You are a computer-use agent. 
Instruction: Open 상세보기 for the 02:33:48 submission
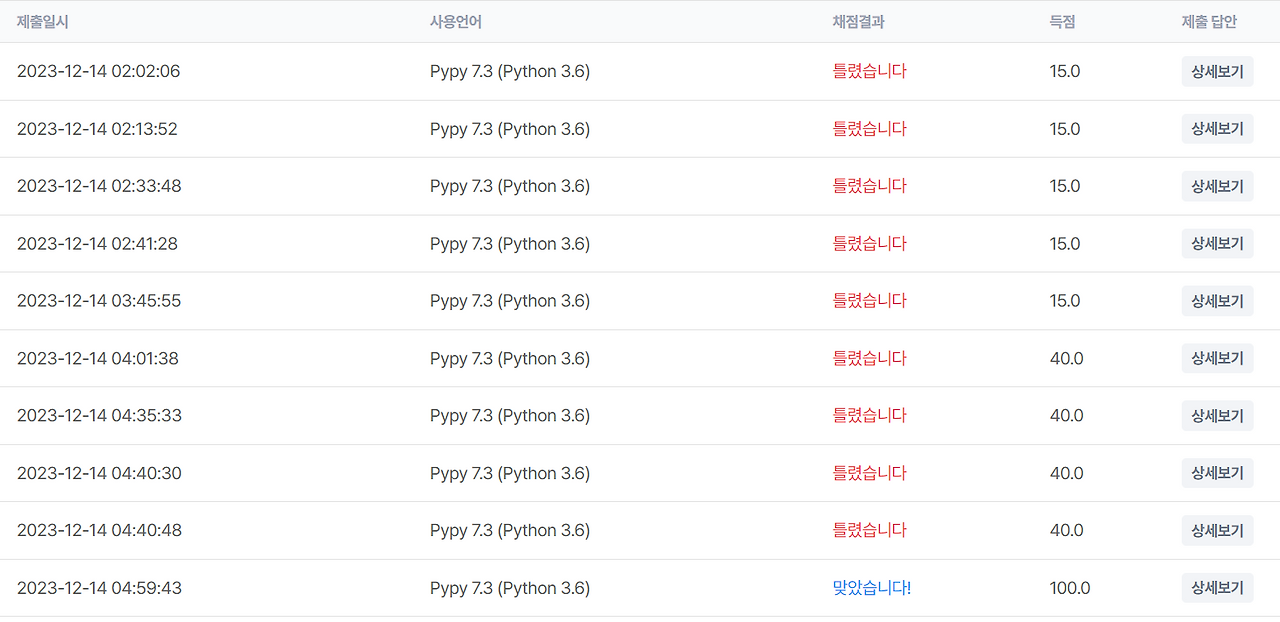(1217, 186)
